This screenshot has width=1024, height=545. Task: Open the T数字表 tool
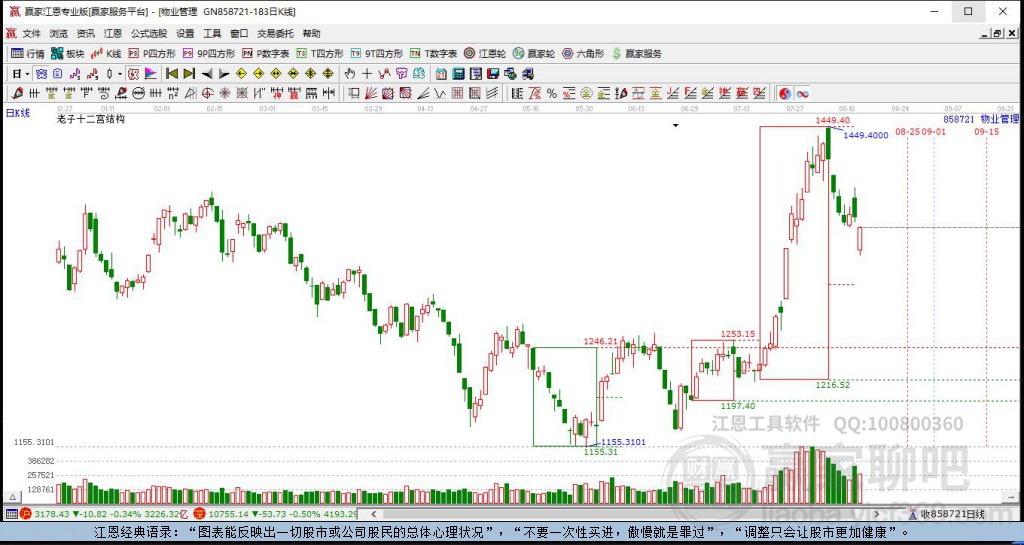(x=434, y=54)
